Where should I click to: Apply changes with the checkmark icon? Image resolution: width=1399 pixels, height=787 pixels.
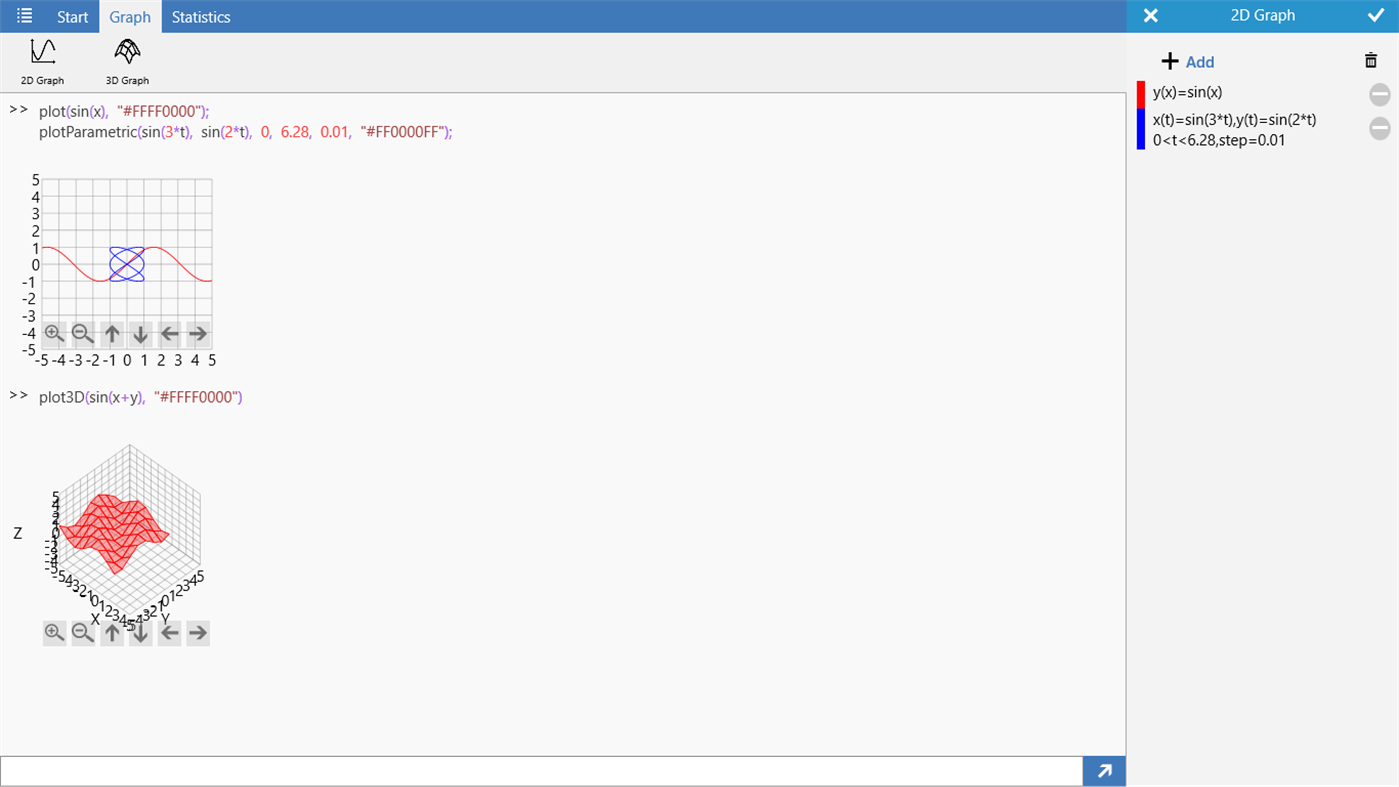[x=1377, y=15]
